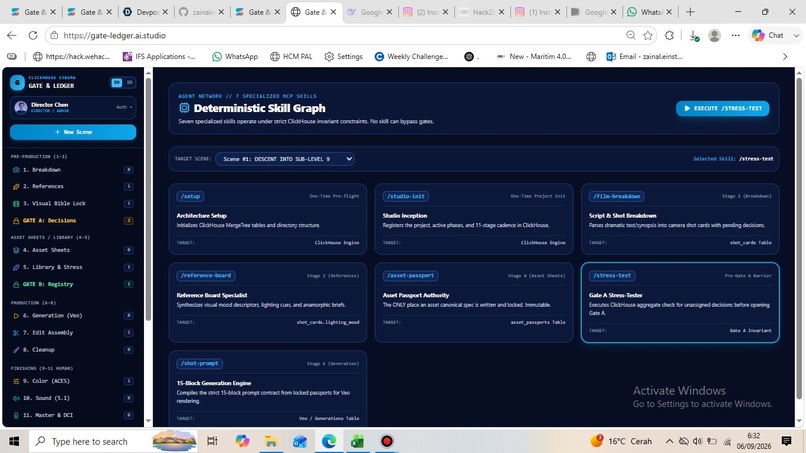The height and width of the screenshot is (453, 806).
Task: Open File Explorer from the taskbar
Action: [271, 441]
